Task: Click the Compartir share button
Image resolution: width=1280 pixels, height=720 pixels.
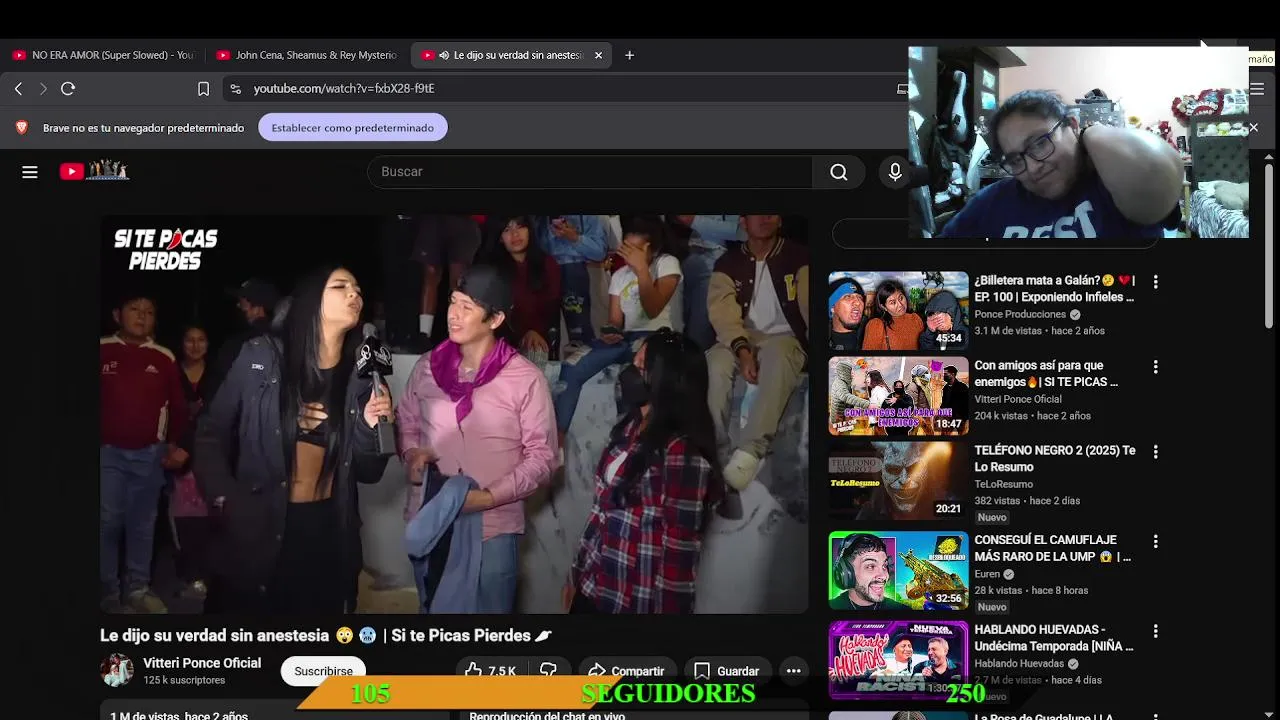Action: click(x=626, y=671)
